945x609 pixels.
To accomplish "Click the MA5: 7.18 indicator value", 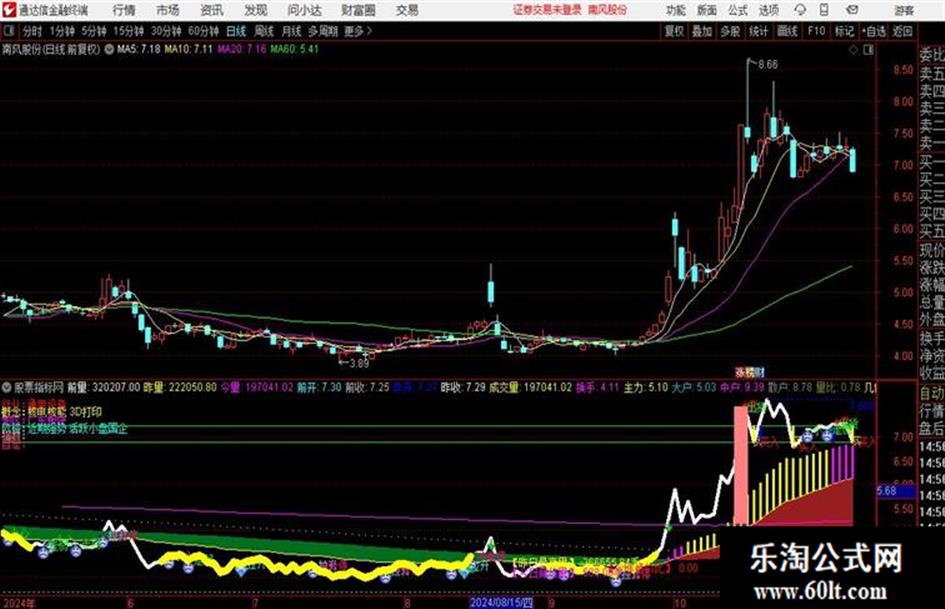I will coord(138,49).
